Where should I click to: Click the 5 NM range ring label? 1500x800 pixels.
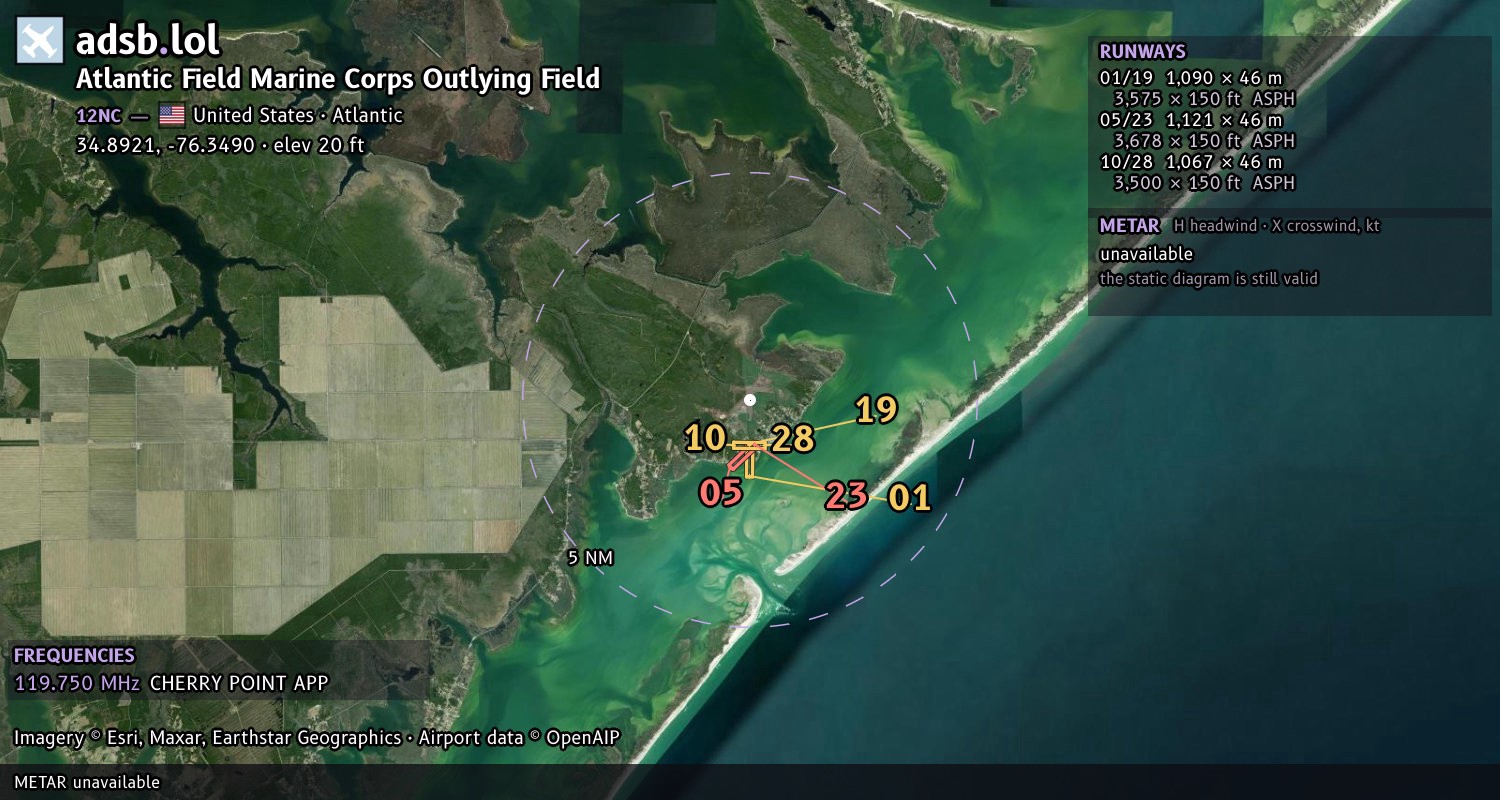coord(590,558)
